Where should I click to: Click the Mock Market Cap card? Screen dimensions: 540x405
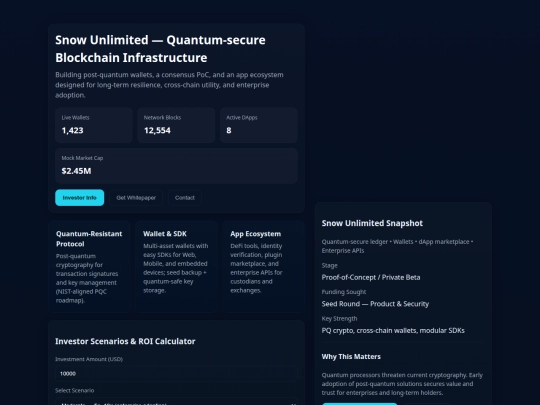[x=176, y=166]
